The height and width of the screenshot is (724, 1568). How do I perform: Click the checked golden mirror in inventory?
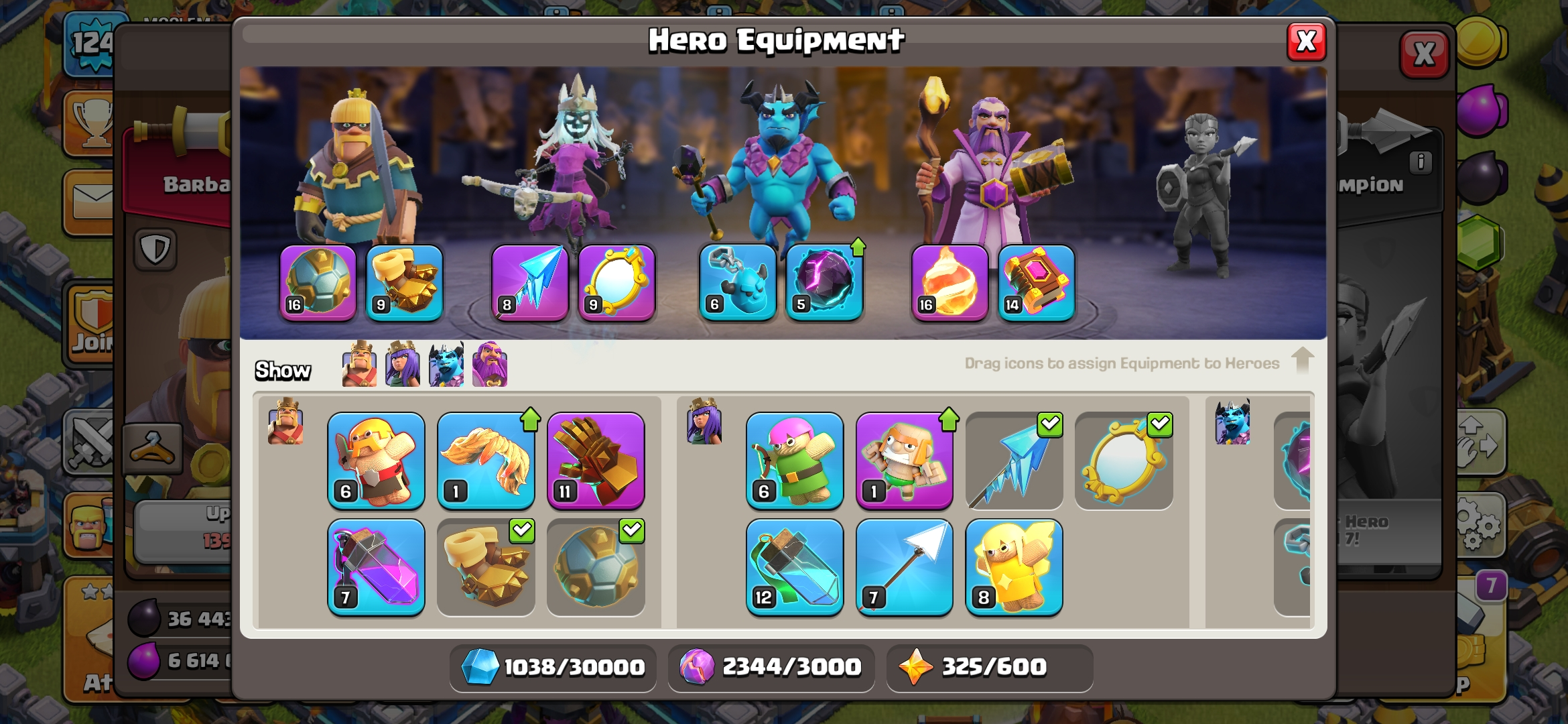coord(1124,461)
